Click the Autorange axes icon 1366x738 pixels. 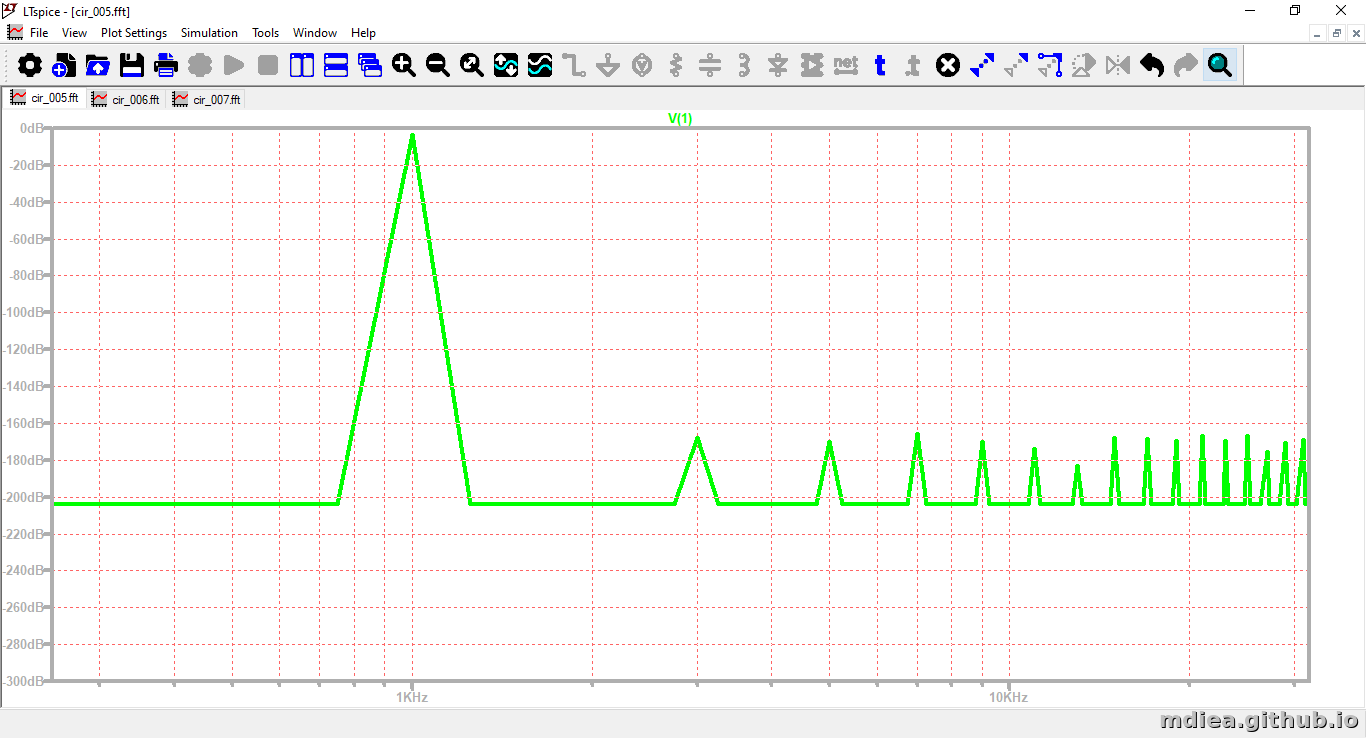506,66
